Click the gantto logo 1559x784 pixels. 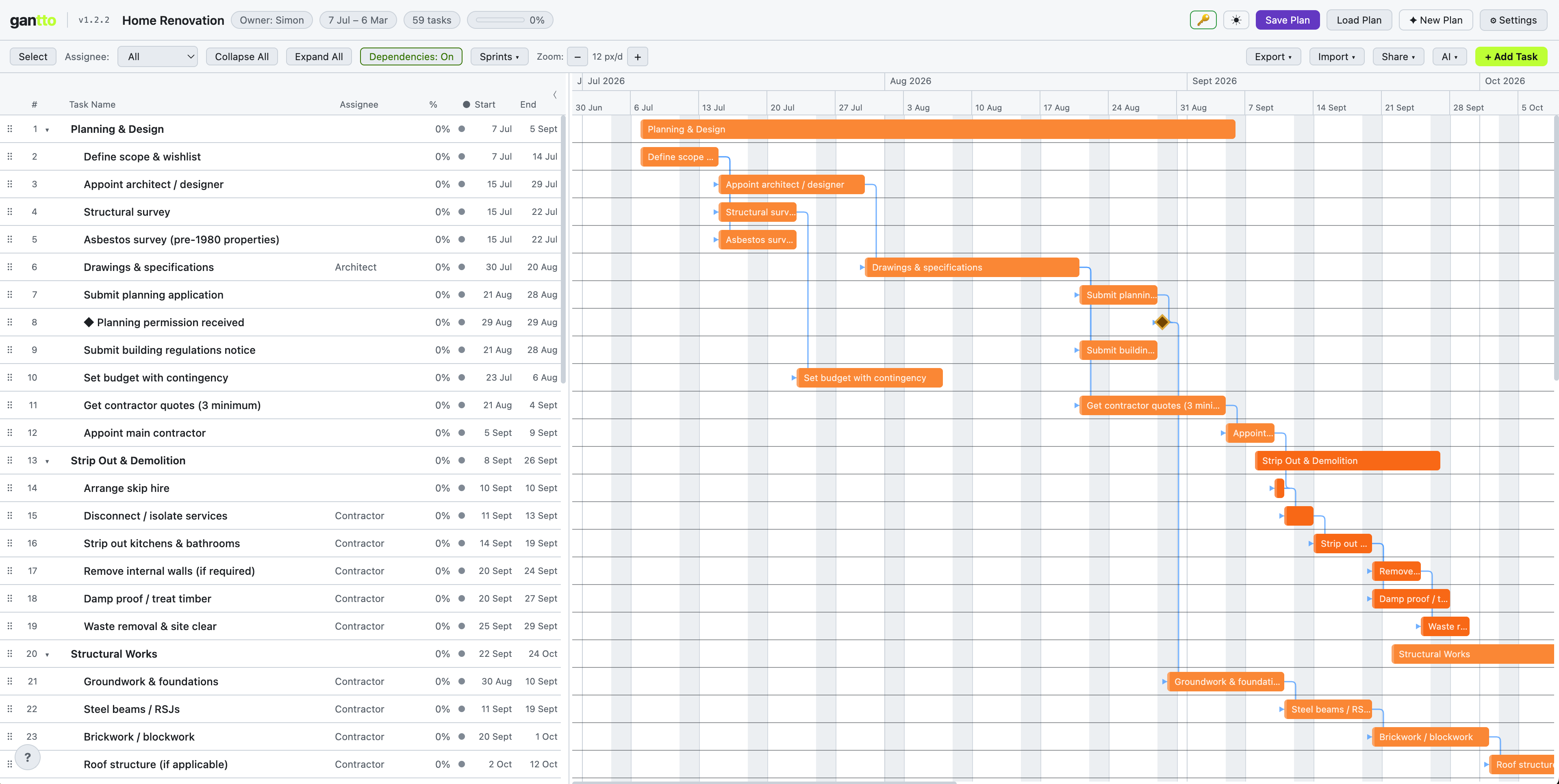pos(33,21)
